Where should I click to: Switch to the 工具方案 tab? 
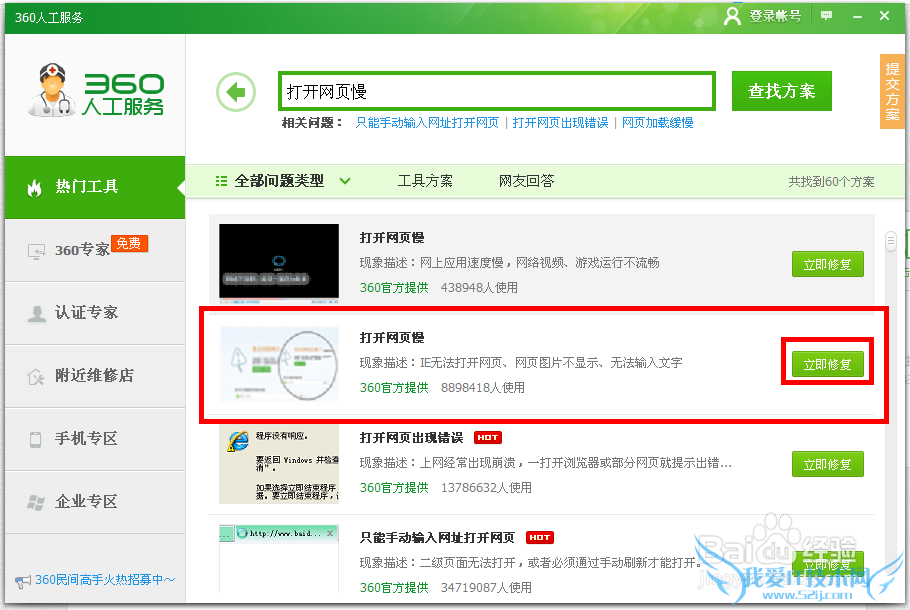tap(425, 181)
